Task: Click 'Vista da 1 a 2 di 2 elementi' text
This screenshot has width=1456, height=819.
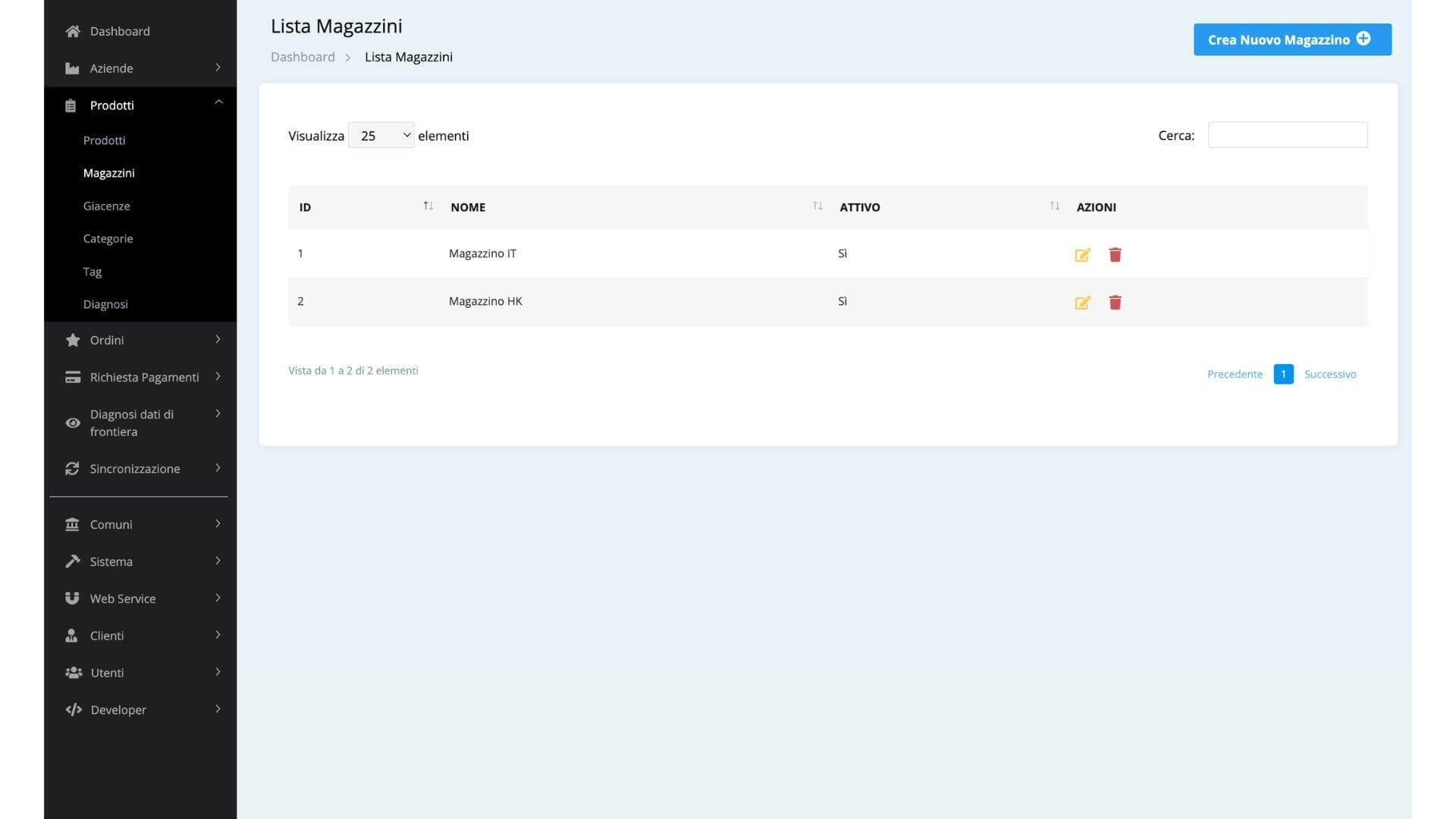Action: (x=353, y=371)
